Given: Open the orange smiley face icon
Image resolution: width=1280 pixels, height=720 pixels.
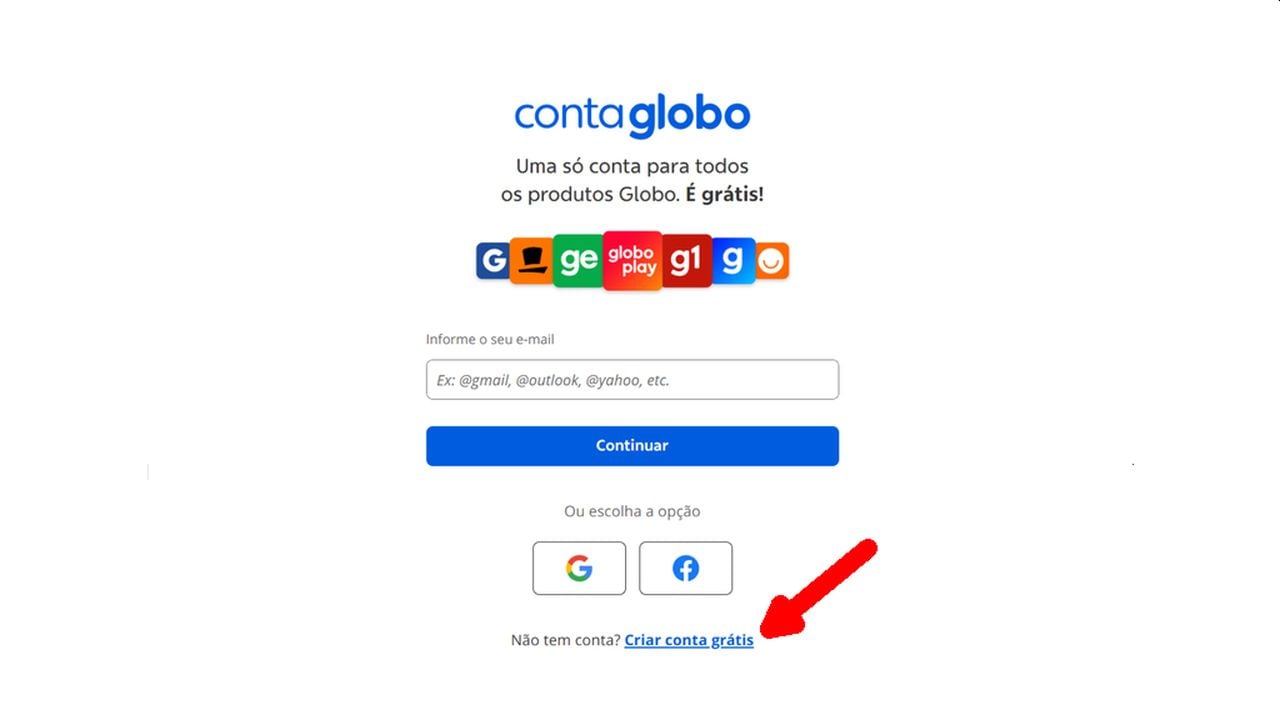Looking at the screenshot, I should (x=772, y=261).
